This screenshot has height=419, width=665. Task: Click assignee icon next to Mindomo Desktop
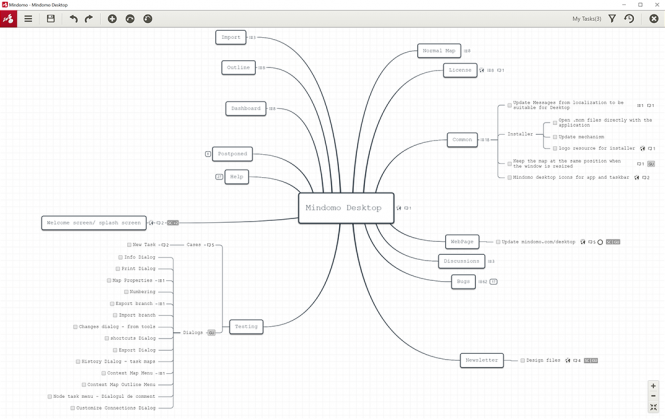[399, 208]
